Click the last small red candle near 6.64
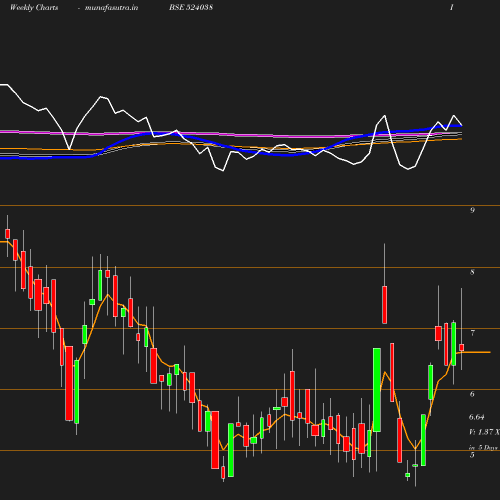This screenshot has width=500, height=500. [461, 348]
